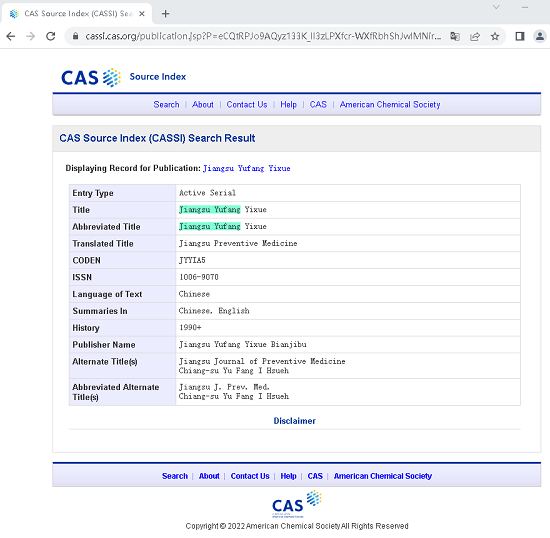Click American Chemical Society in footer
Image resolution: width=550 pixels, height=538 pixels.
point(383,476)
